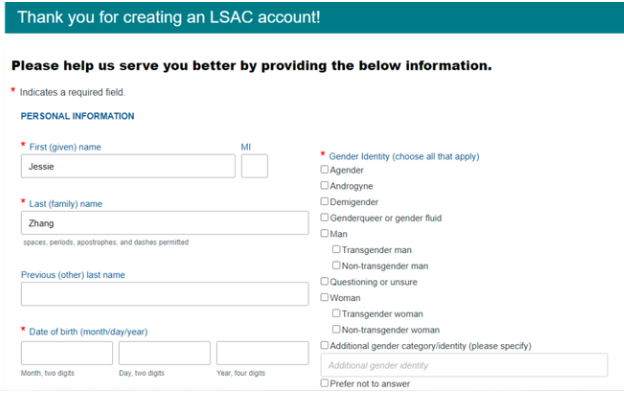Check the Man checkbox
Viewport: 624px width, 397px height.
pyautogui.click(x=325, y=234)
